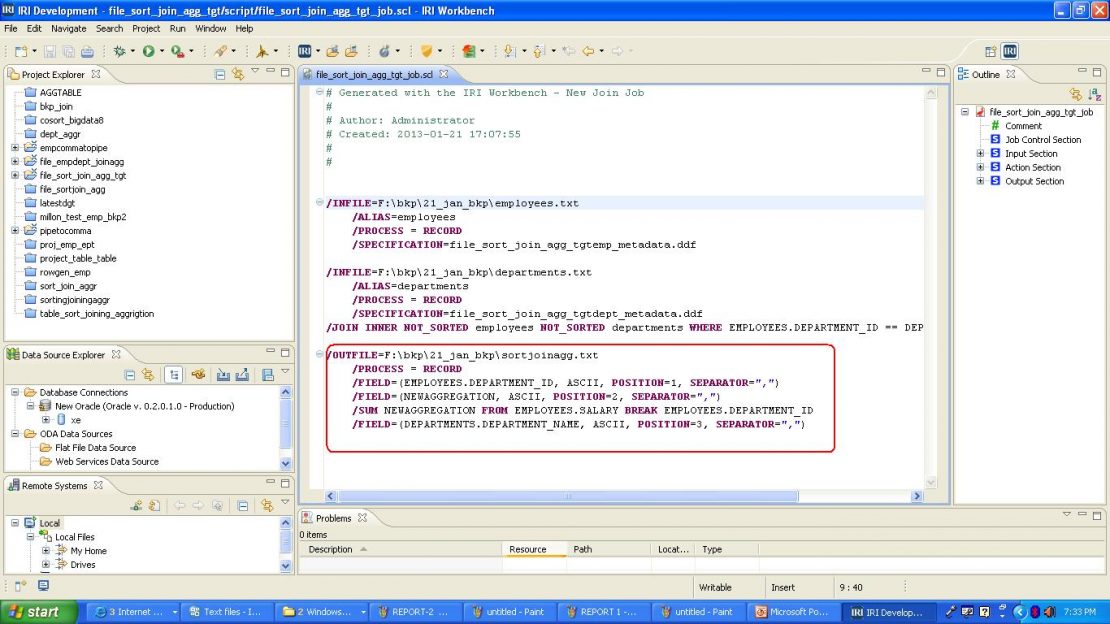Click Data Source Explorer scroll down arrow
This screenshot has width=1110, height=624.
[285, 464]
